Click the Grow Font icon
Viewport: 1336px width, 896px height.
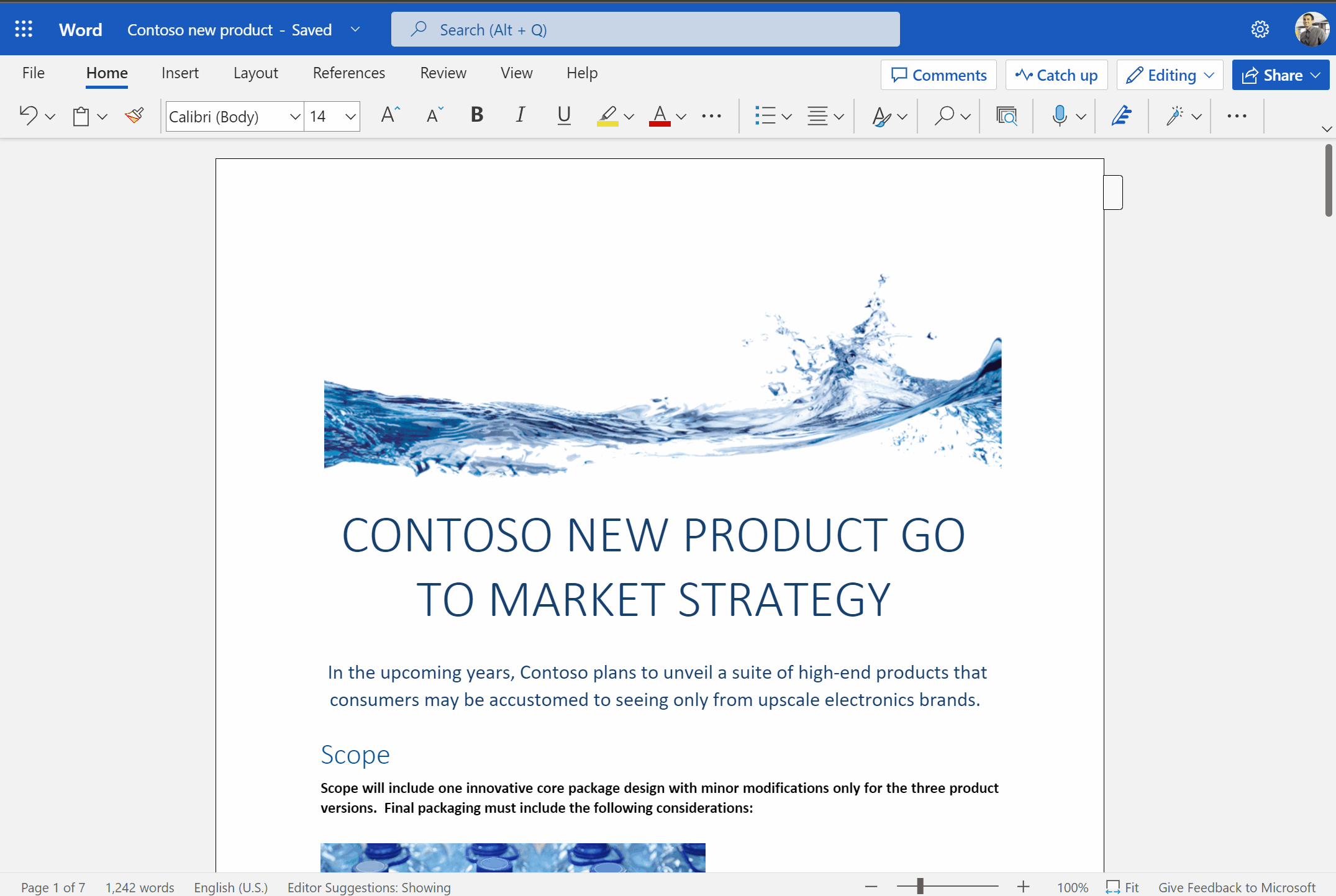[390, 115]
